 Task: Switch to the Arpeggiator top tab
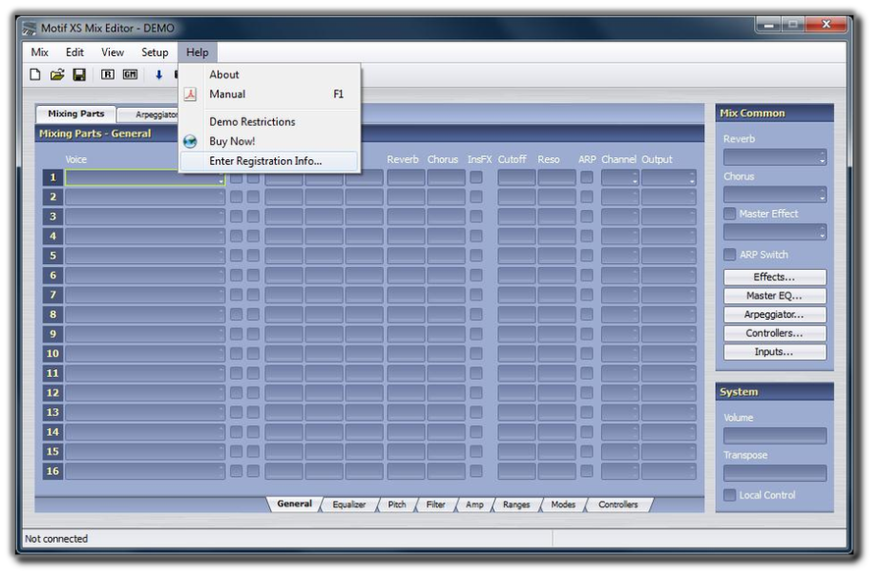[149, 115]
